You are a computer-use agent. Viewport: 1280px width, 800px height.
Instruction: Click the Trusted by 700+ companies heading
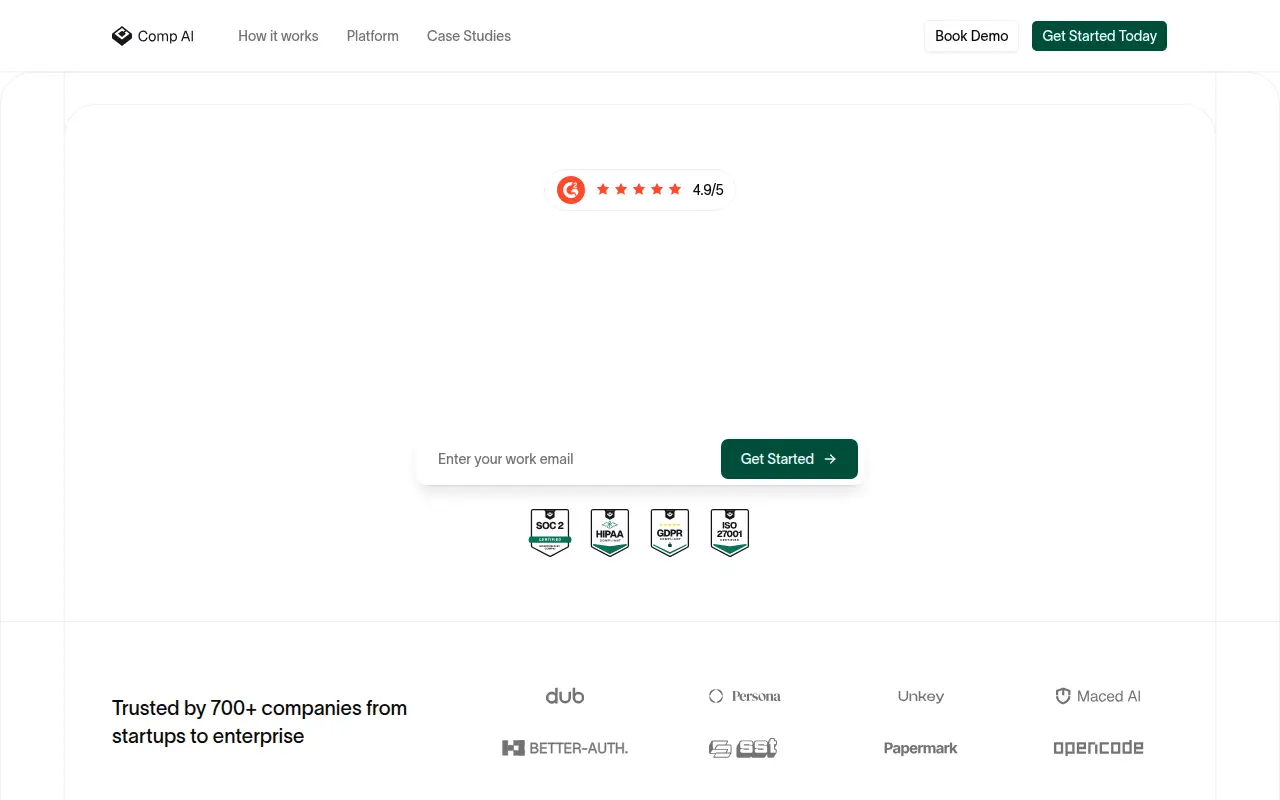[x=260, y=722]
